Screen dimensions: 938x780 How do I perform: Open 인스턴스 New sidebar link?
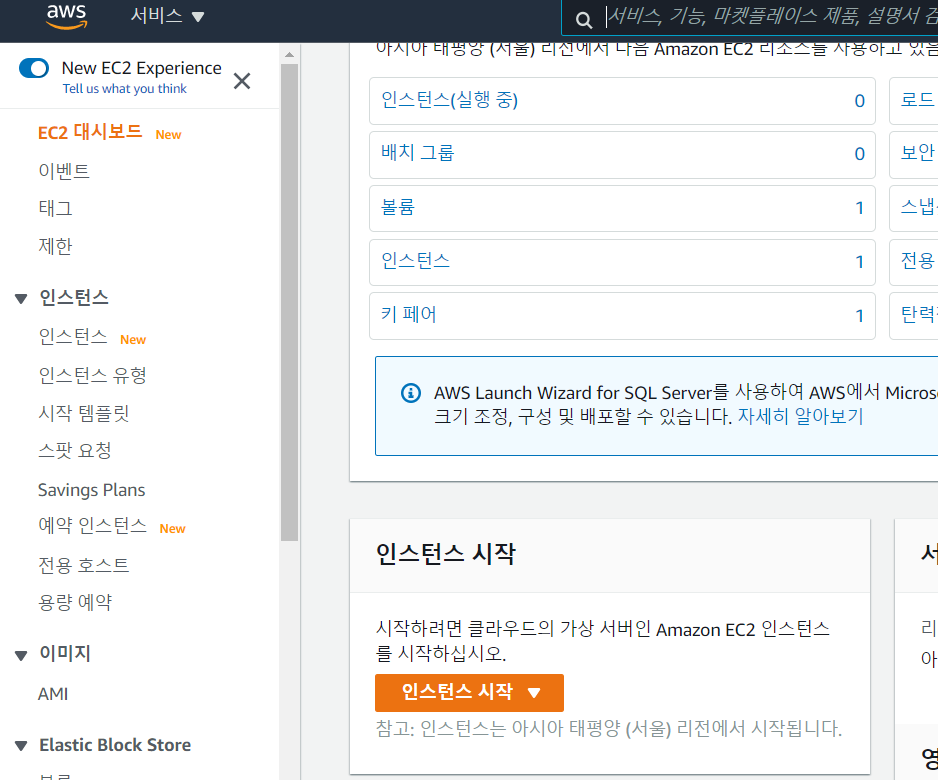[73, 337]
